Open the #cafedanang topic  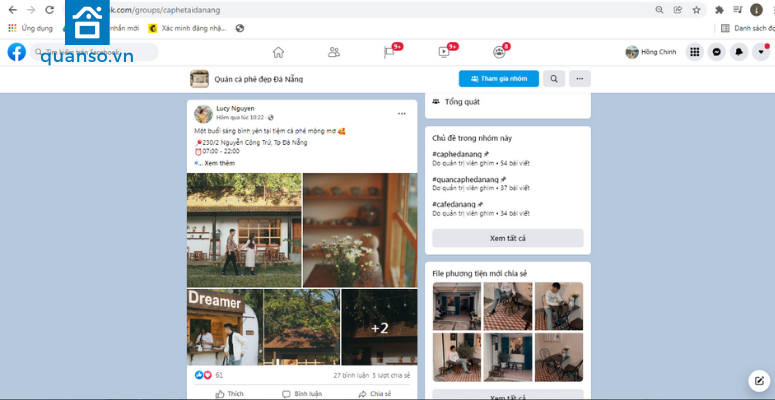pos(454,204)
